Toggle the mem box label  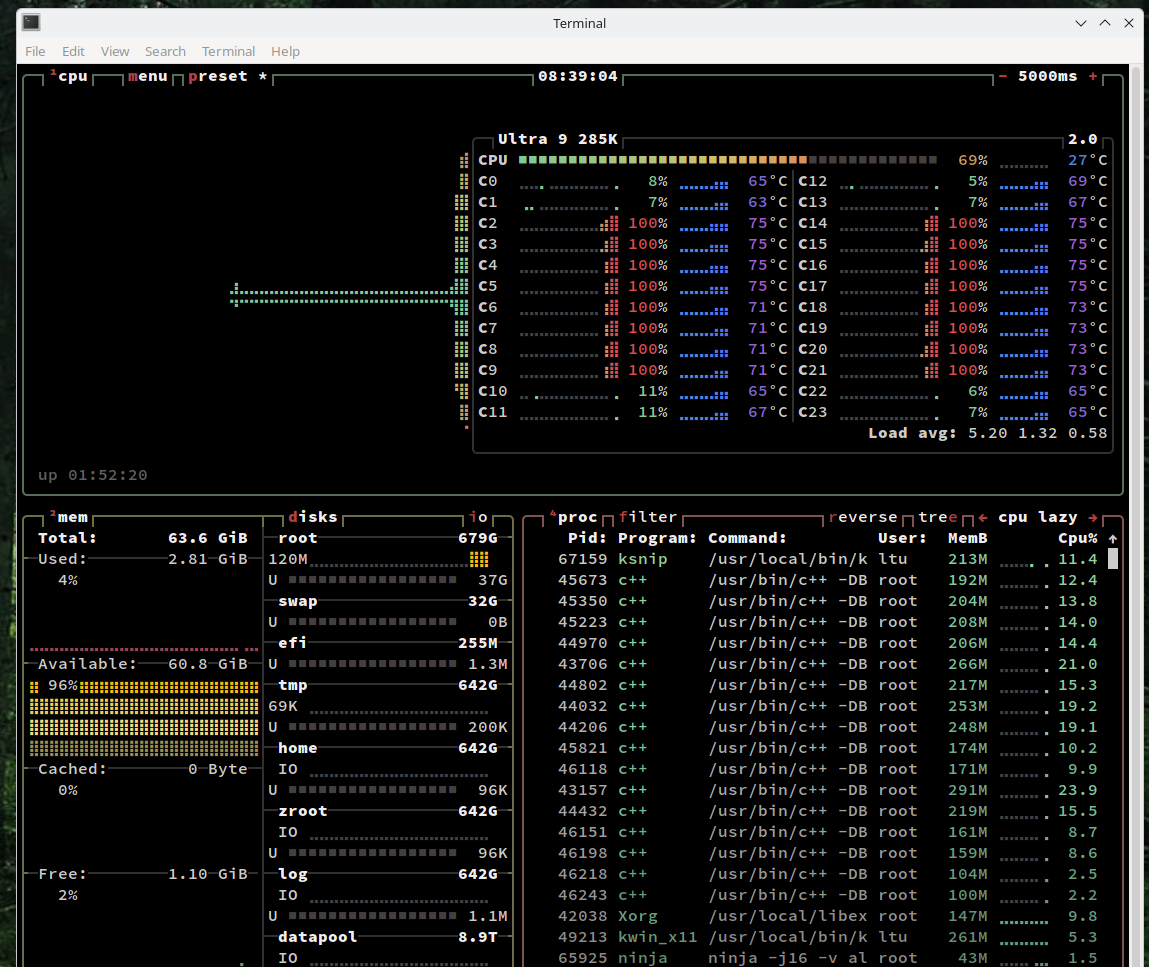[69, 517]
